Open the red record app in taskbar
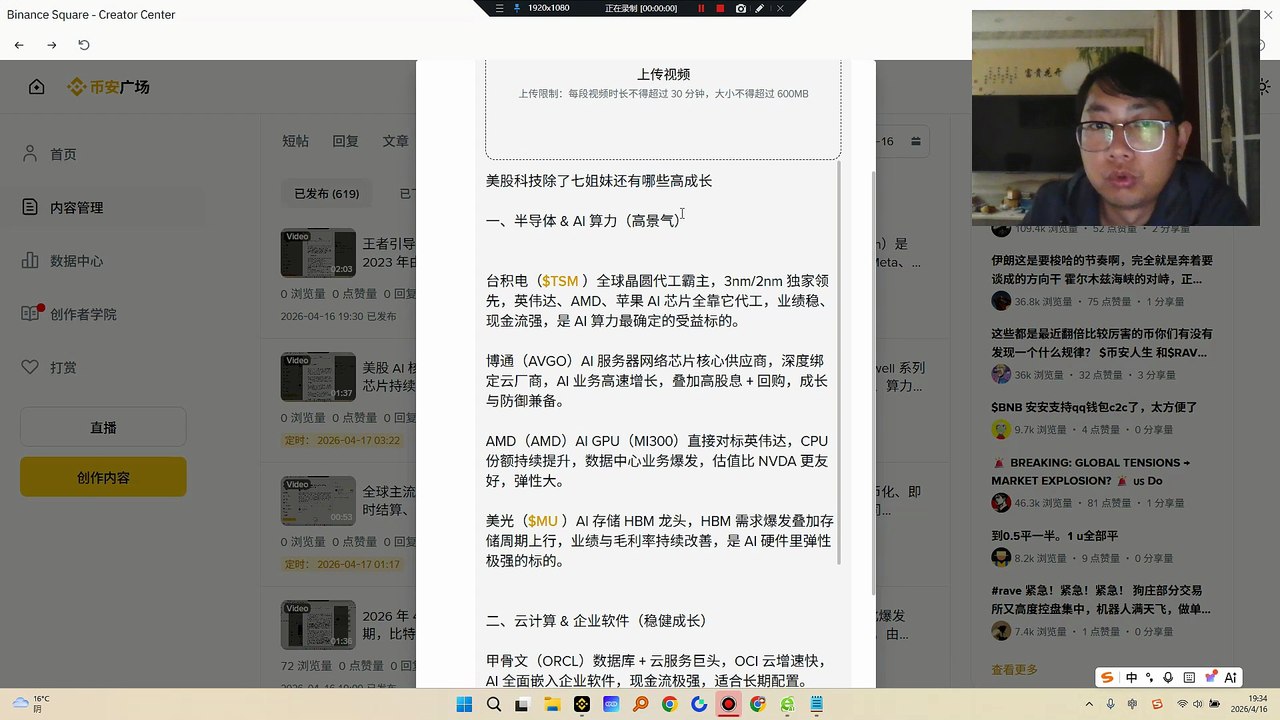1280x720 pixels. (728, 704)
